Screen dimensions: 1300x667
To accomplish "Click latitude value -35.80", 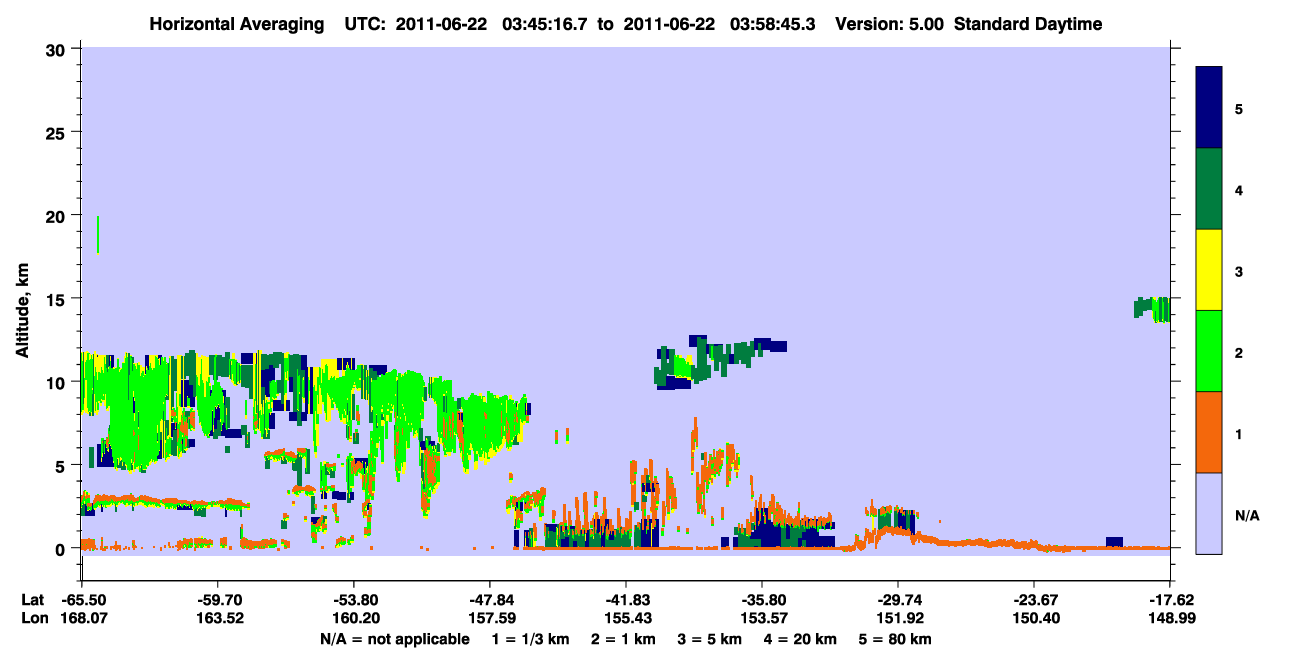I will (x=762, y=600).
